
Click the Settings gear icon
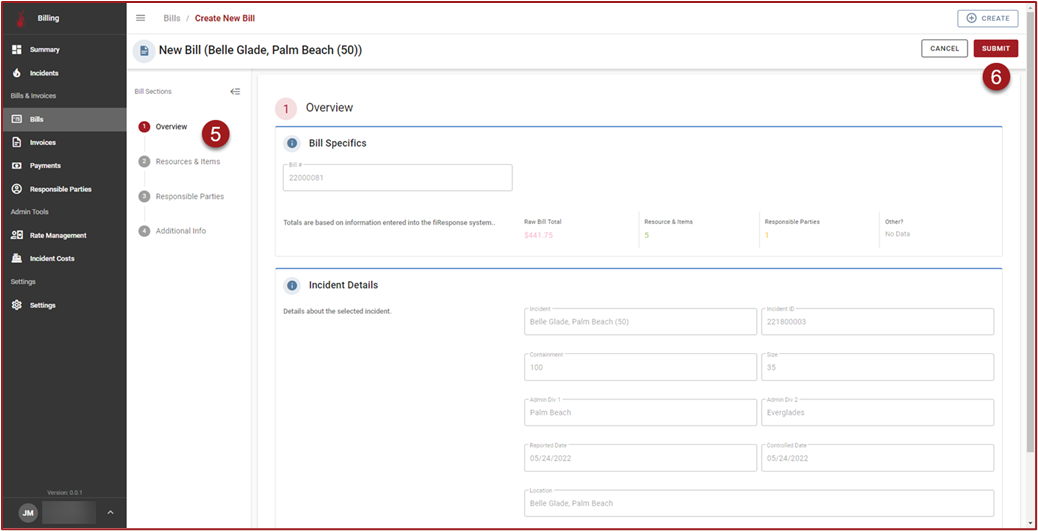click(17, 305)
